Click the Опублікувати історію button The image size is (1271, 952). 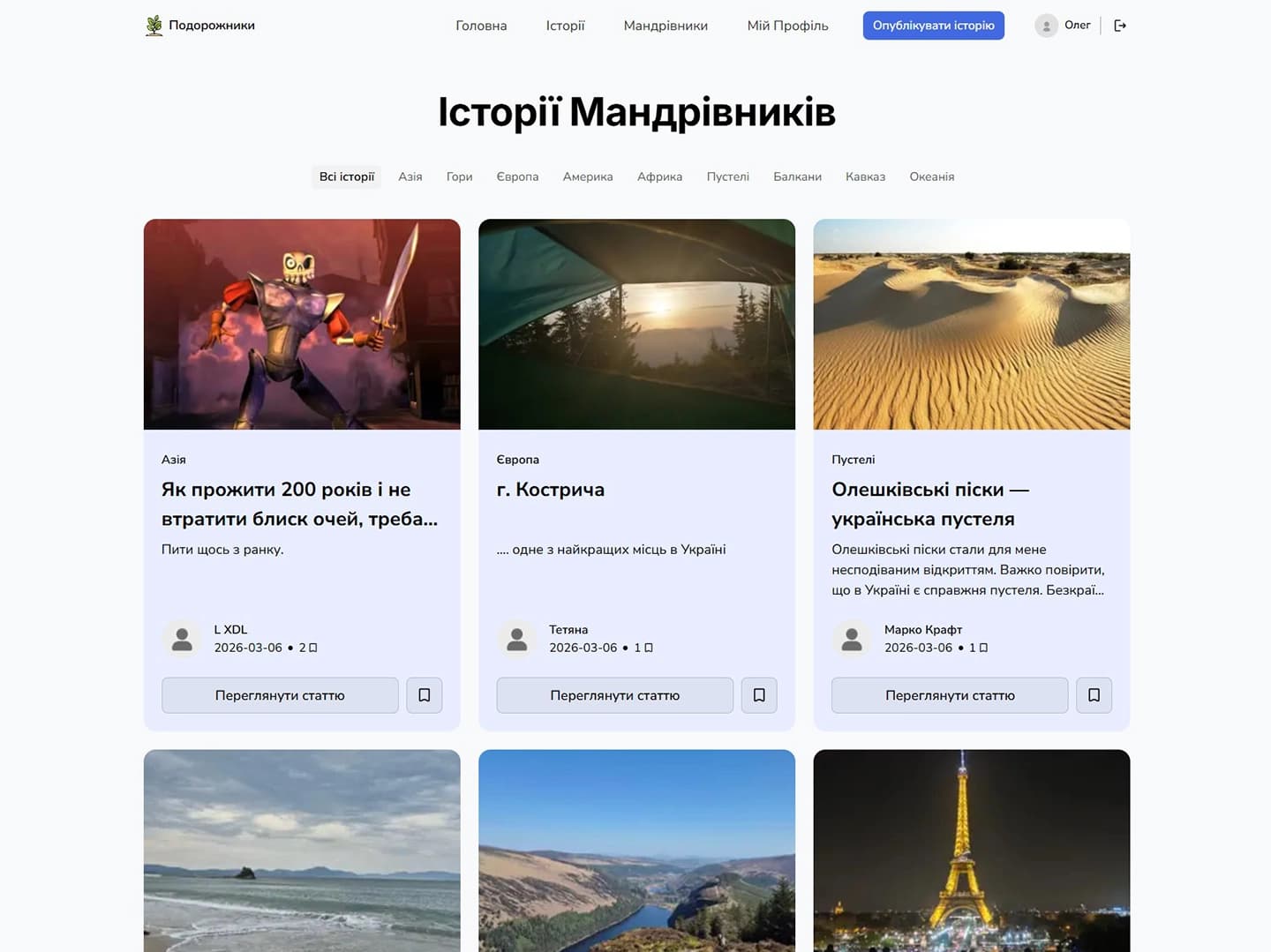(933, 25)
